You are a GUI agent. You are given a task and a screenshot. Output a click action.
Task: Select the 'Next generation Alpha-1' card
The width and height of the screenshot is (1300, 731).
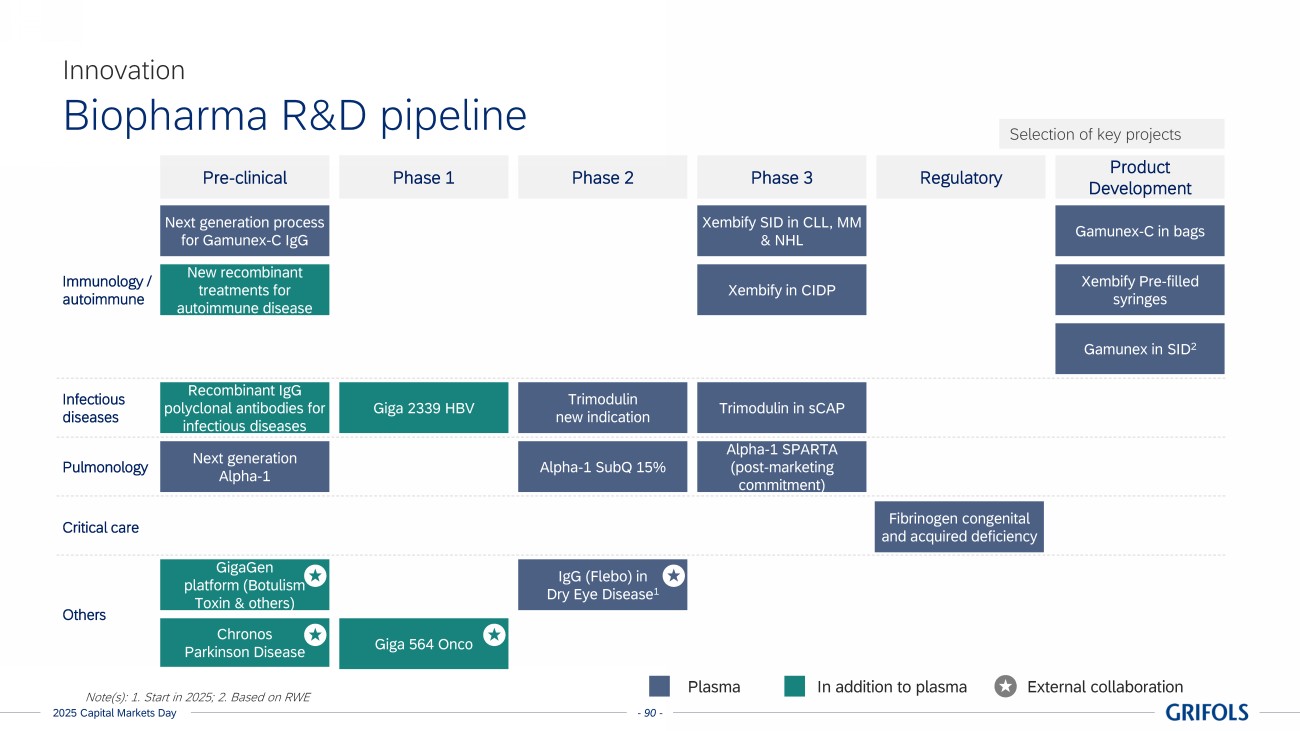pyautogui.click(x=245, y=467)
